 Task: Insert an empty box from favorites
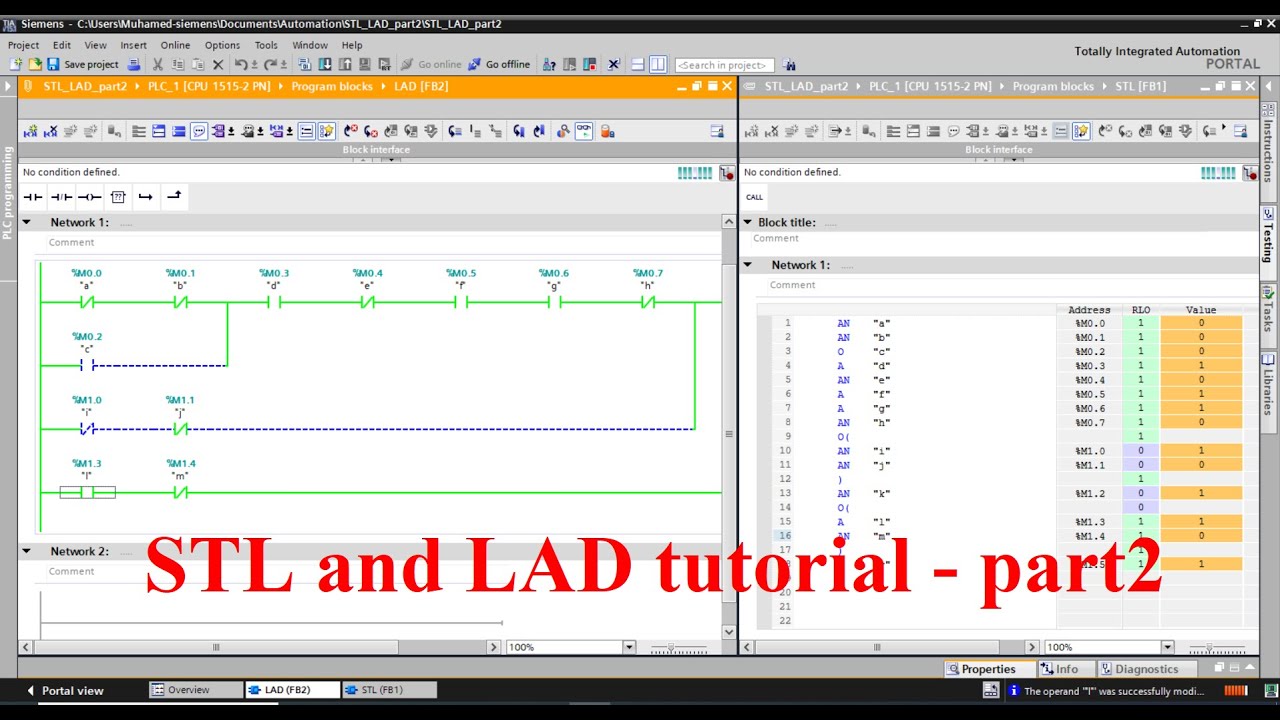point(117,197)
